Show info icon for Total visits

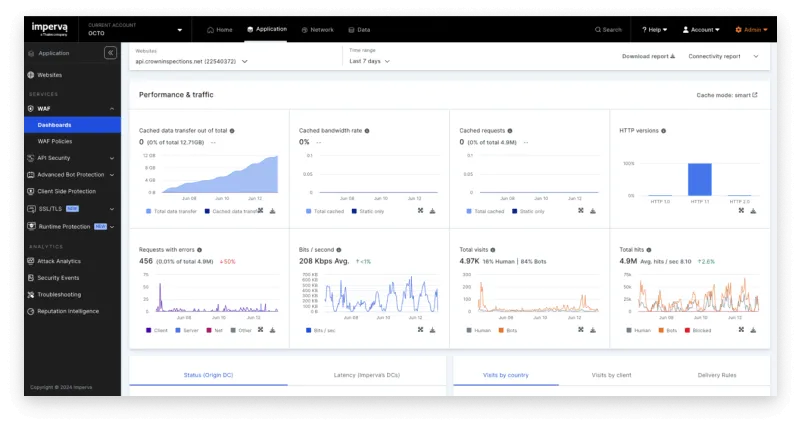pos(493,250)
